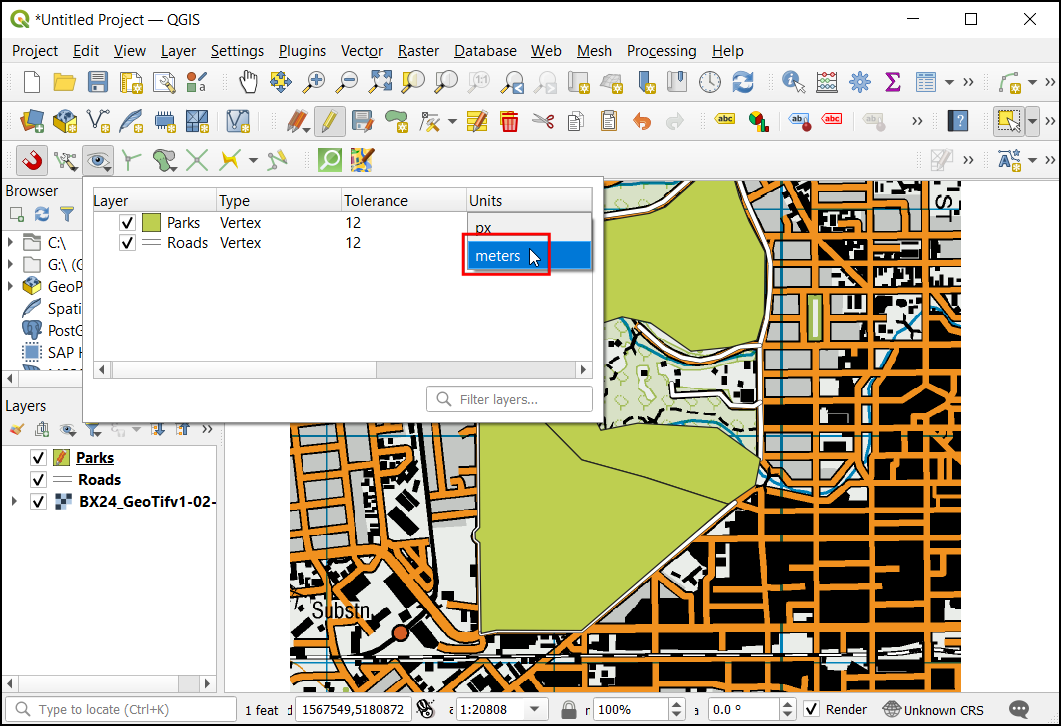Toggle Roads layer visibility in Layers panel
The image size is (1061, 726).
coord(38,480)
